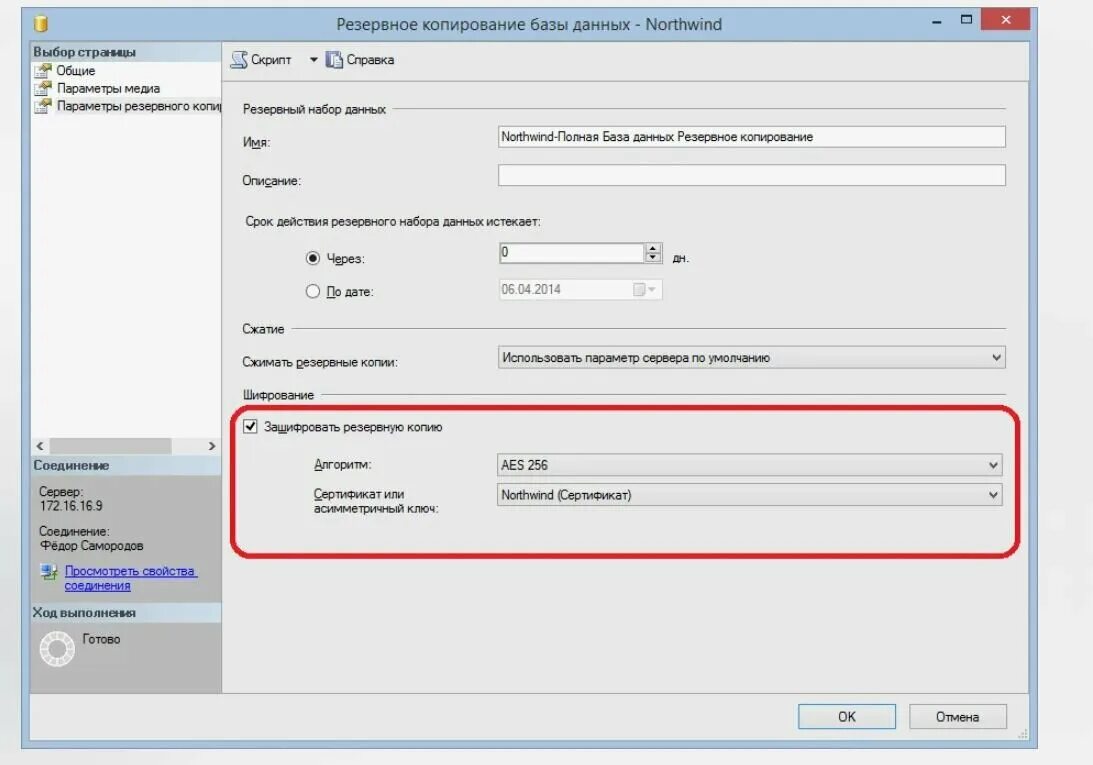
Task: Toggle Зашифровать резервную копию checkbox
Action: [x=250, y=426]
